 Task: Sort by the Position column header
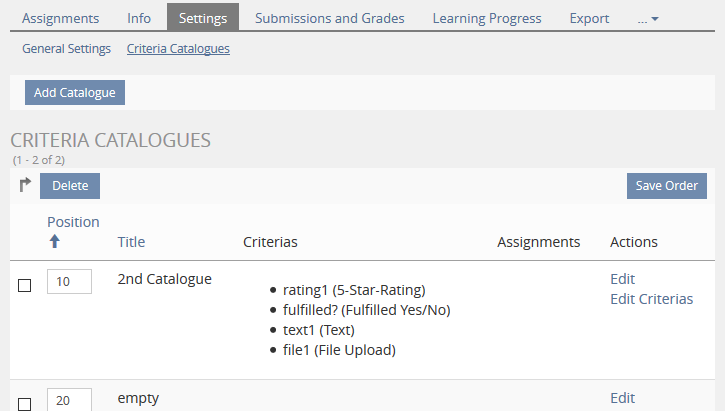click(73, 222)
